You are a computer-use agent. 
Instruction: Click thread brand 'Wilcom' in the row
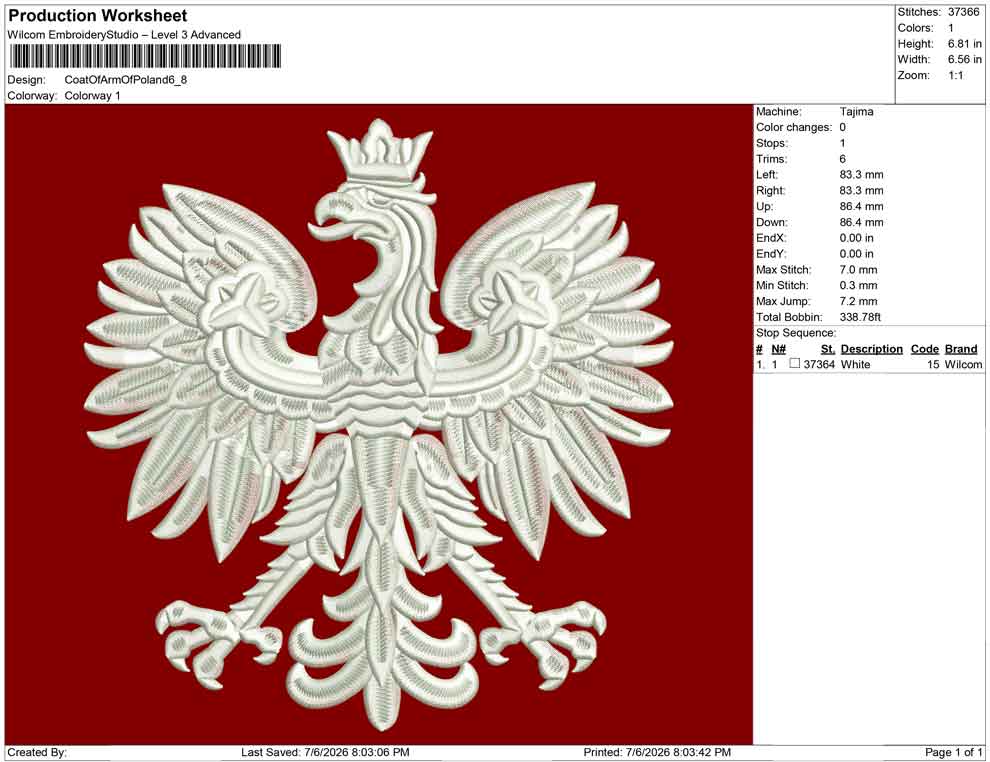click(x=963, y=364)
